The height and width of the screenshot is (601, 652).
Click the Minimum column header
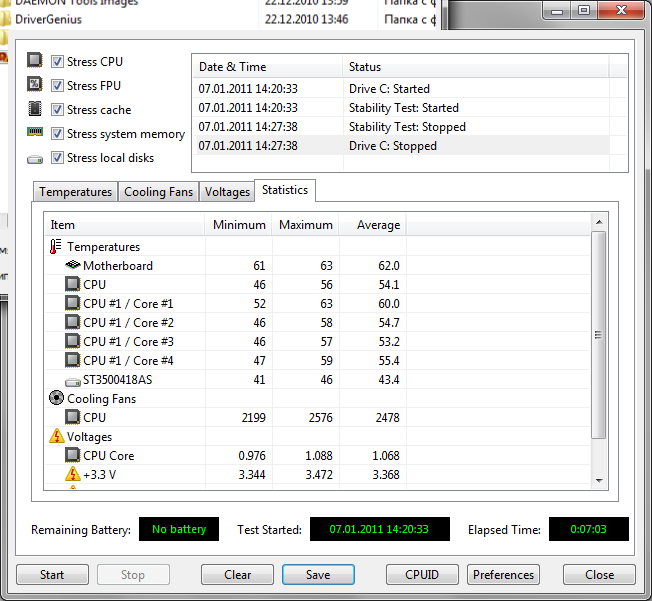[x=238, y=225]
